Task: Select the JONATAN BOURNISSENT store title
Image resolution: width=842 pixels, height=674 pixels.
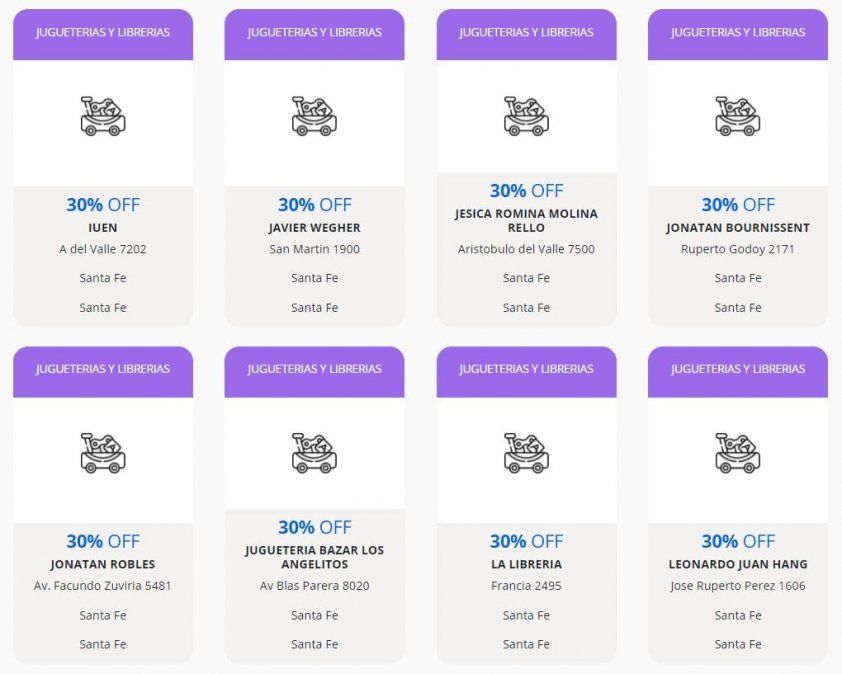Action: point(738,228)
